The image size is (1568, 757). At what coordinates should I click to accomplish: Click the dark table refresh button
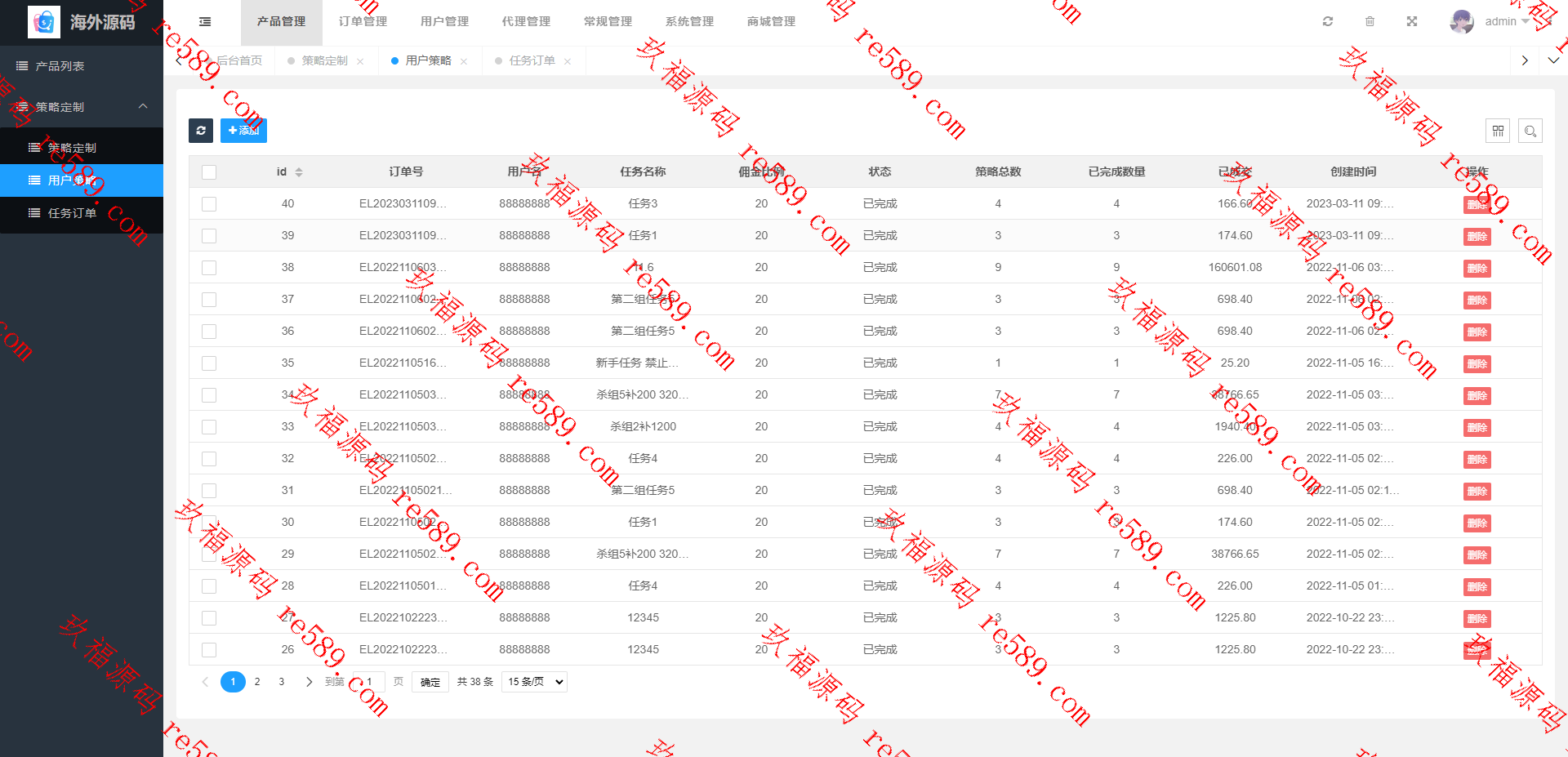tap(201, 131)
